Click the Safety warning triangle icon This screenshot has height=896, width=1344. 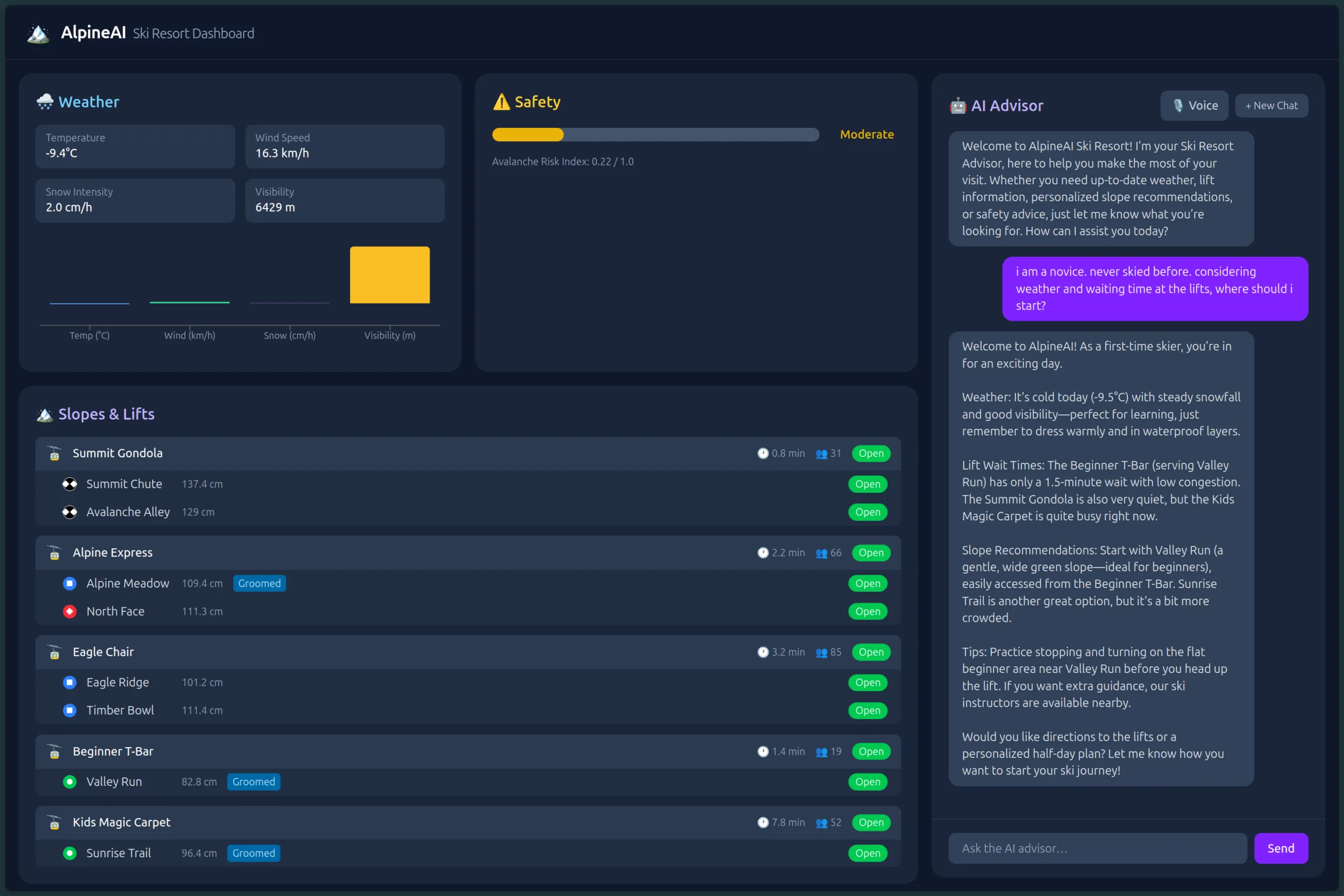[x=501, y=102]
